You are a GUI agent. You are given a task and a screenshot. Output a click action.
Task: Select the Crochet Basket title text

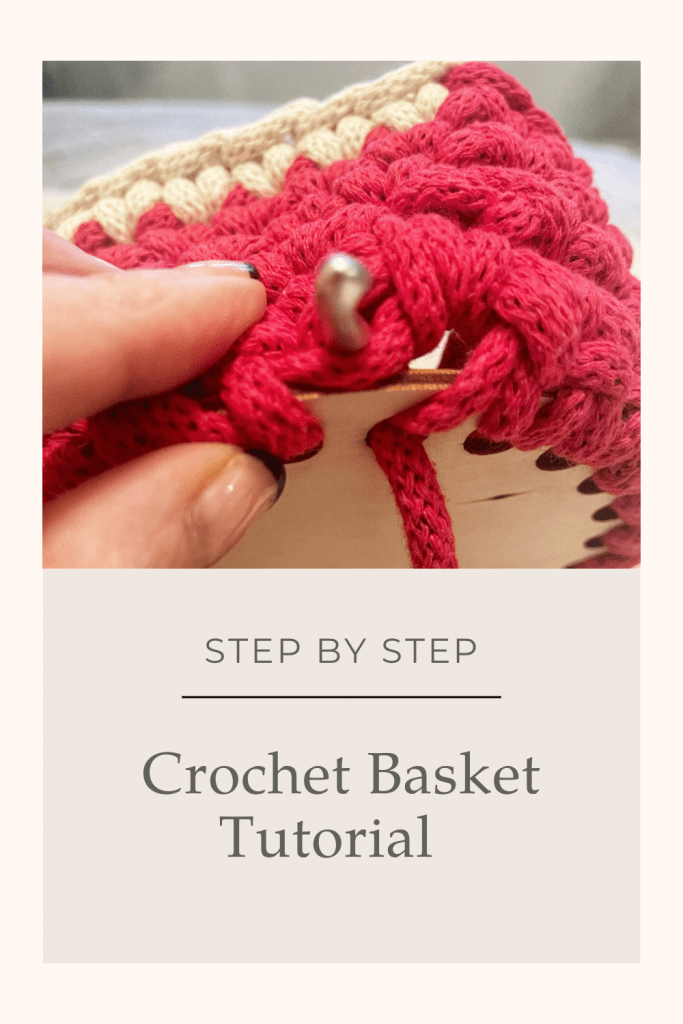click(342, 774)
